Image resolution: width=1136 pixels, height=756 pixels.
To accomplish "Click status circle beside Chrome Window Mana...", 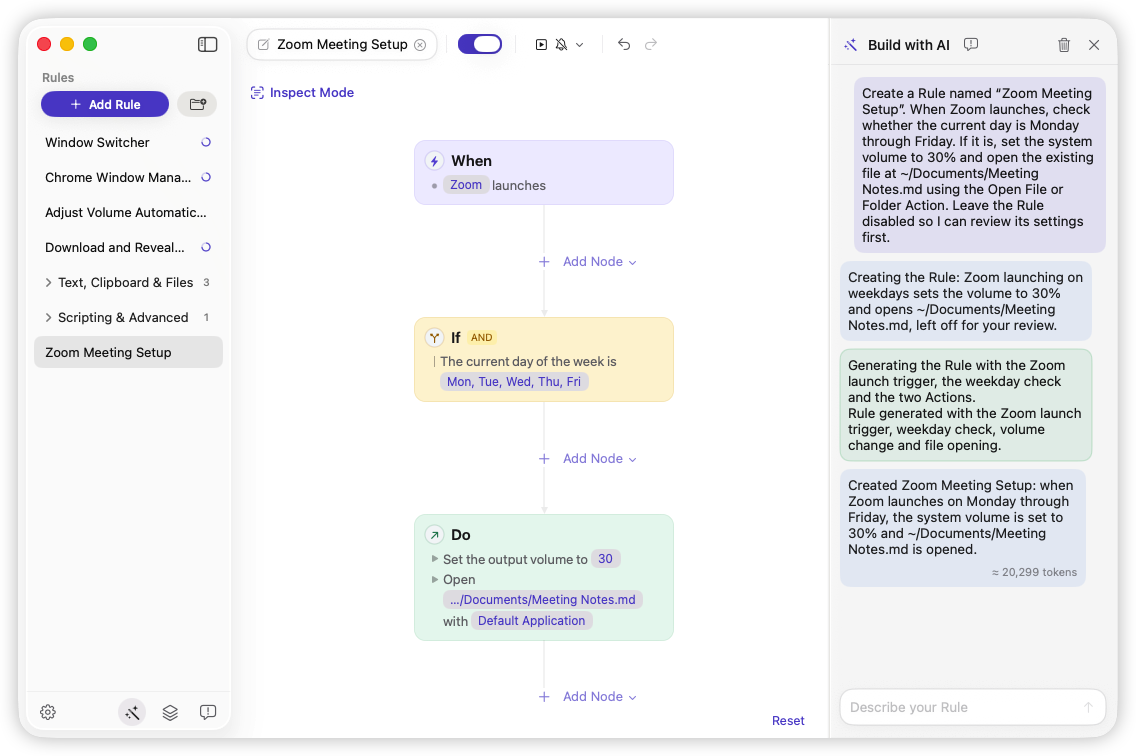I will 206,178.
